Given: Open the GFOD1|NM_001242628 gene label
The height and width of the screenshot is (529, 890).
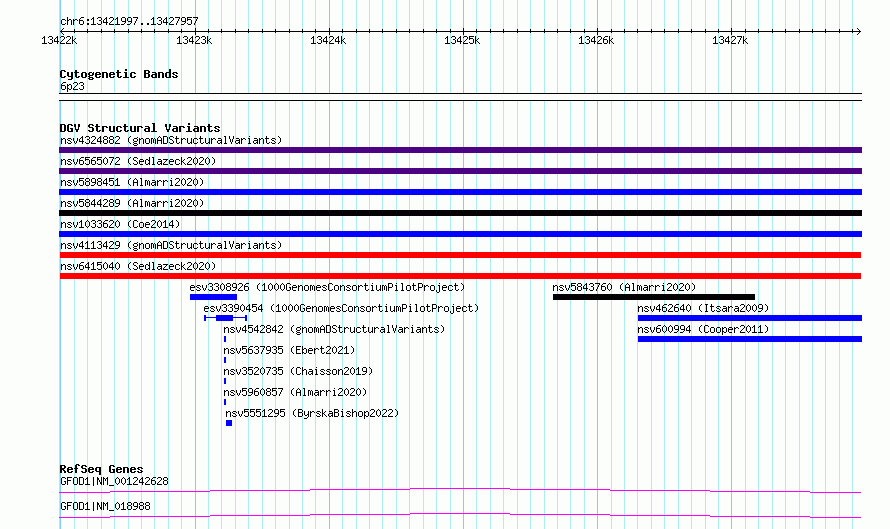Looking at the screenshot, I should pos(114,481).
